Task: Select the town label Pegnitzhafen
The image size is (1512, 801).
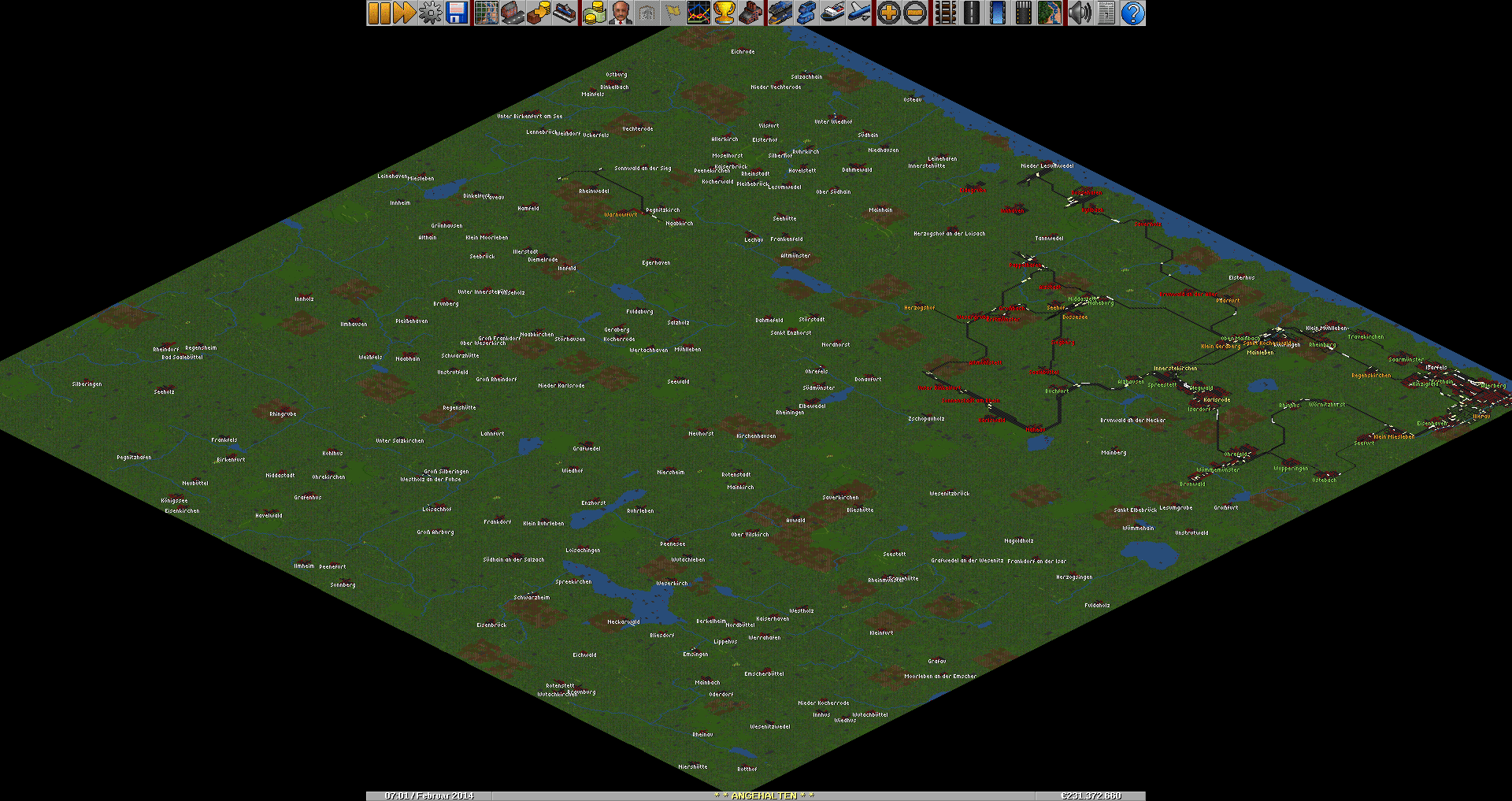Action: pyautogui.click(x=134, y=458)
